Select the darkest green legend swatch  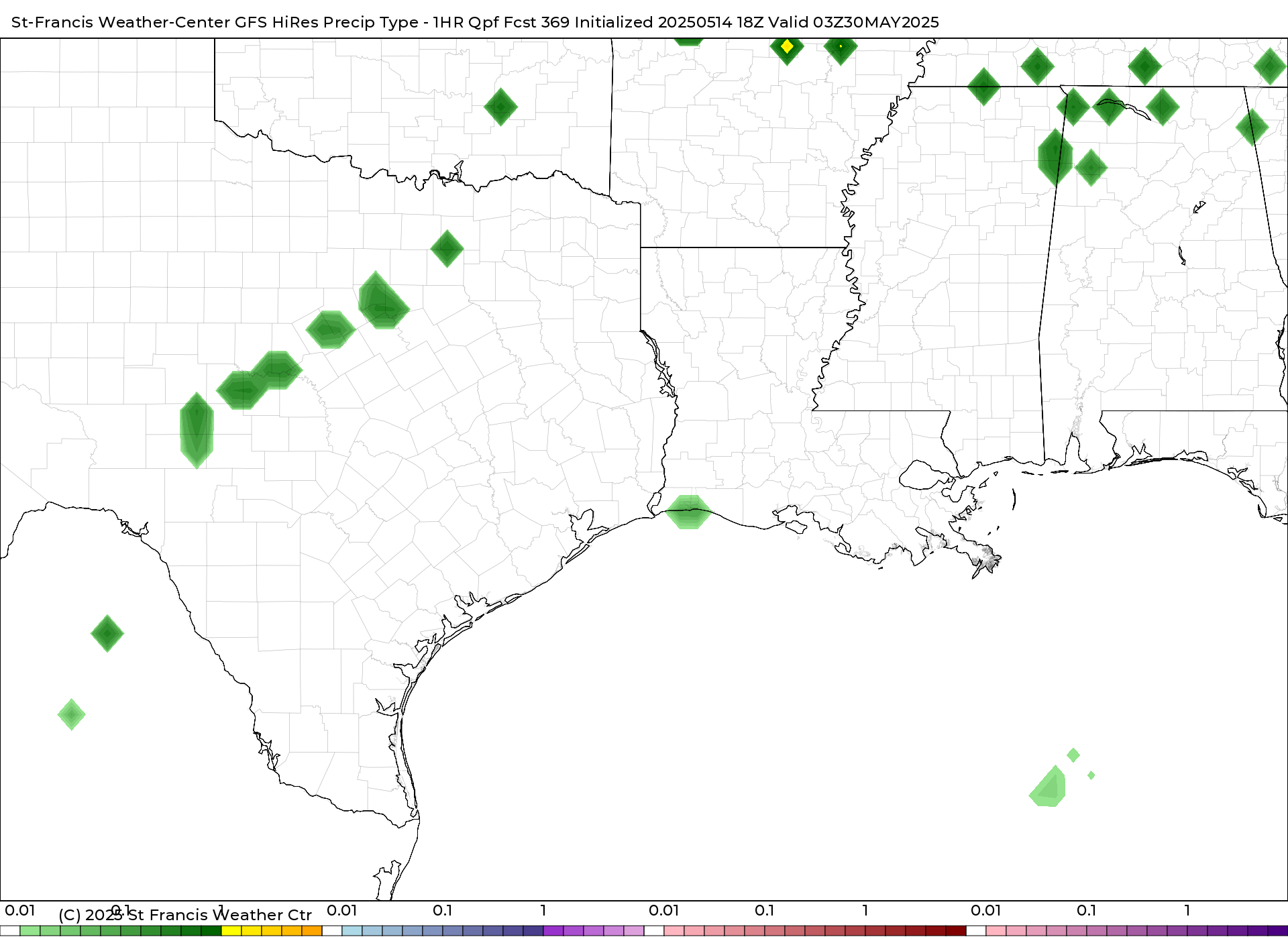[211, 931]
